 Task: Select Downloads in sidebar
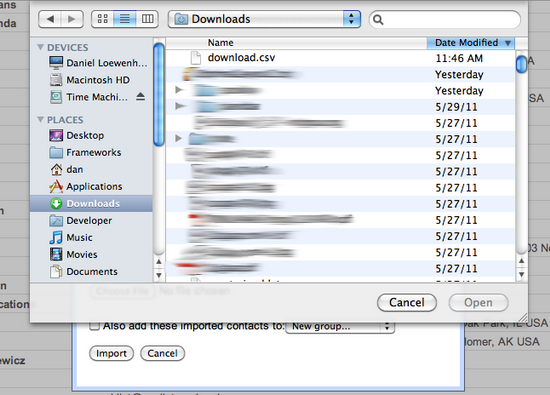[92, 203]
